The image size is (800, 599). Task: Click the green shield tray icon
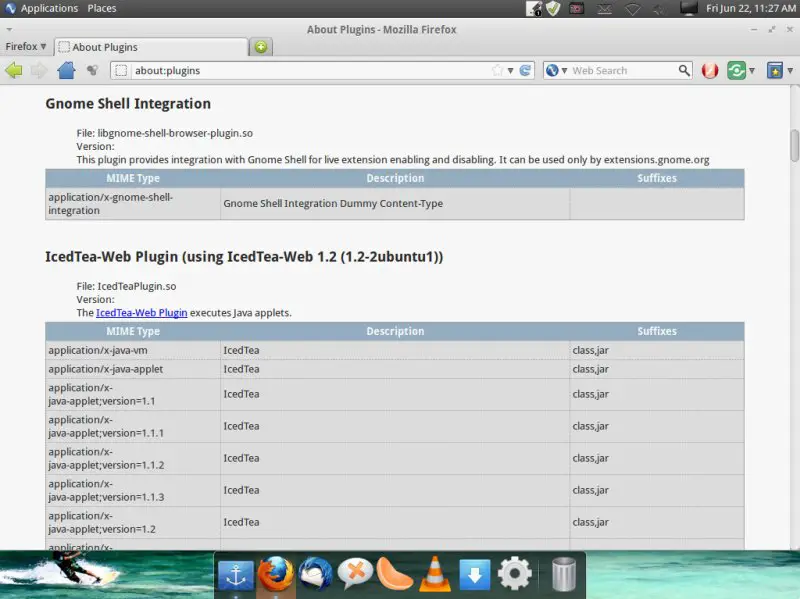pos(553,8)
